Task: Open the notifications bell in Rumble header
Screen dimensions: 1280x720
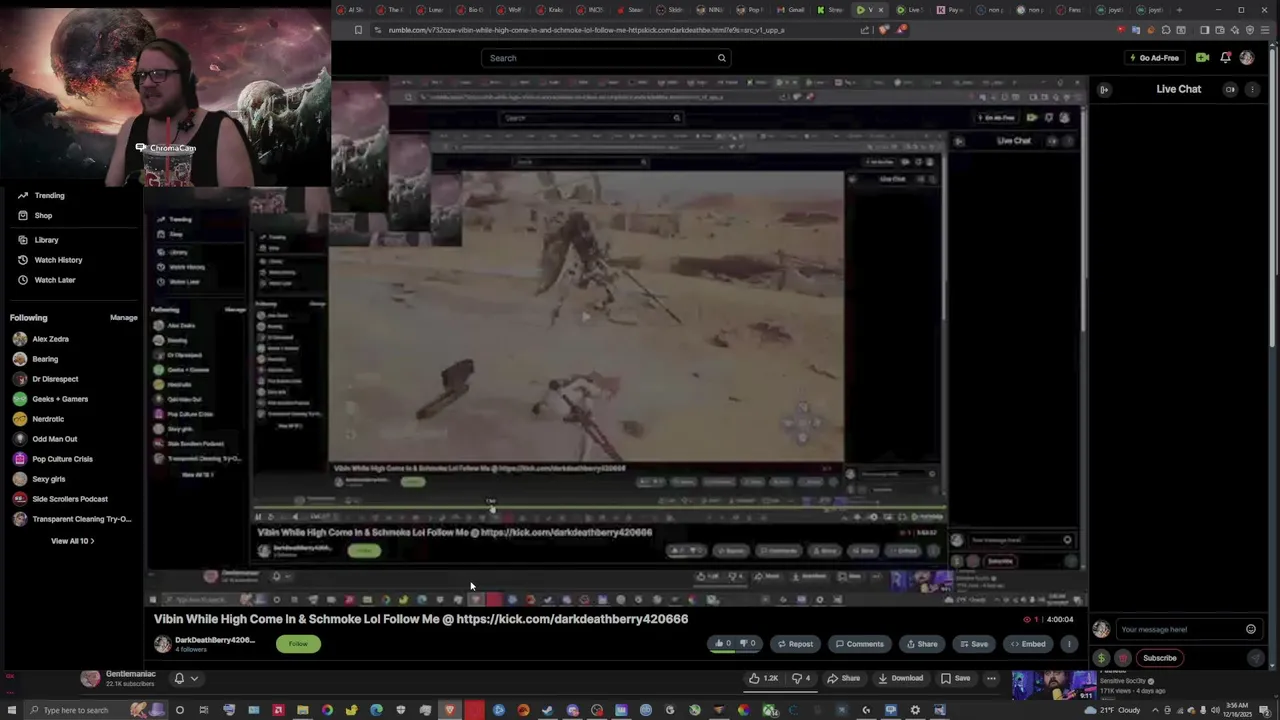Action: click(1225, 58)
